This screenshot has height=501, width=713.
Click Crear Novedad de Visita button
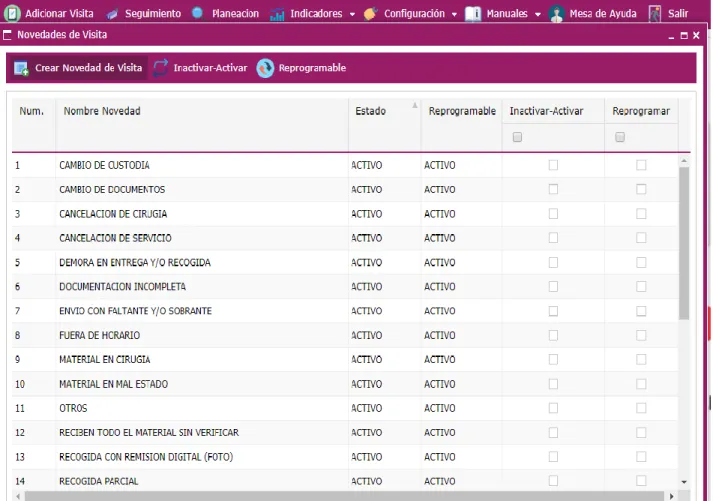pyautogui.click(x=77, y=68)
